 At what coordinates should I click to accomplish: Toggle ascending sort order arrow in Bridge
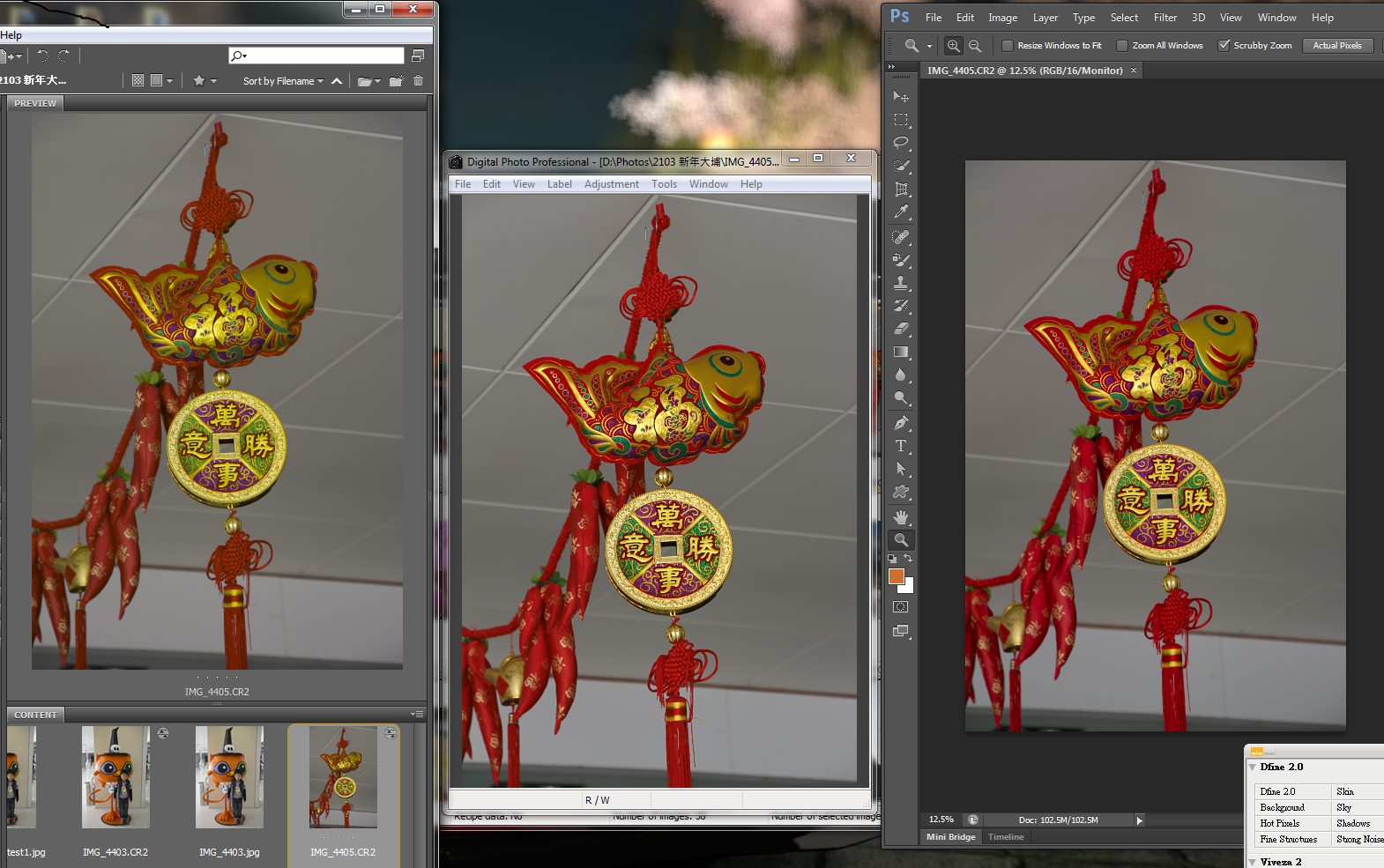point(337,81)
